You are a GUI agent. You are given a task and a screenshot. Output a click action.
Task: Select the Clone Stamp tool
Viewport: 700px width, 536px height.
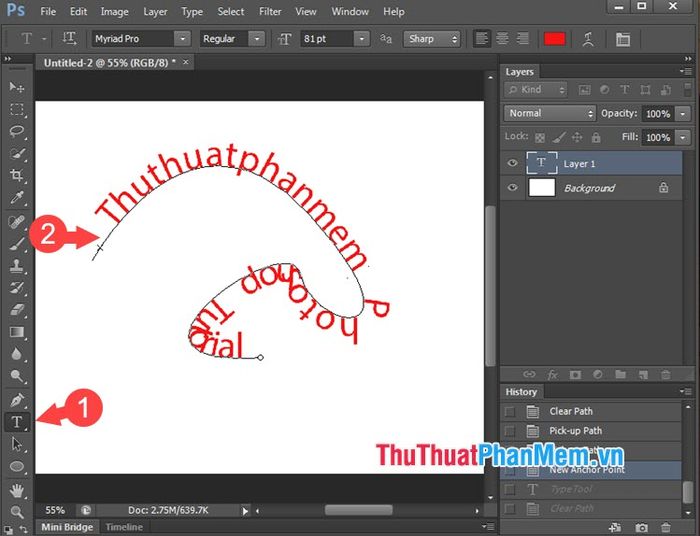[17, 266]
